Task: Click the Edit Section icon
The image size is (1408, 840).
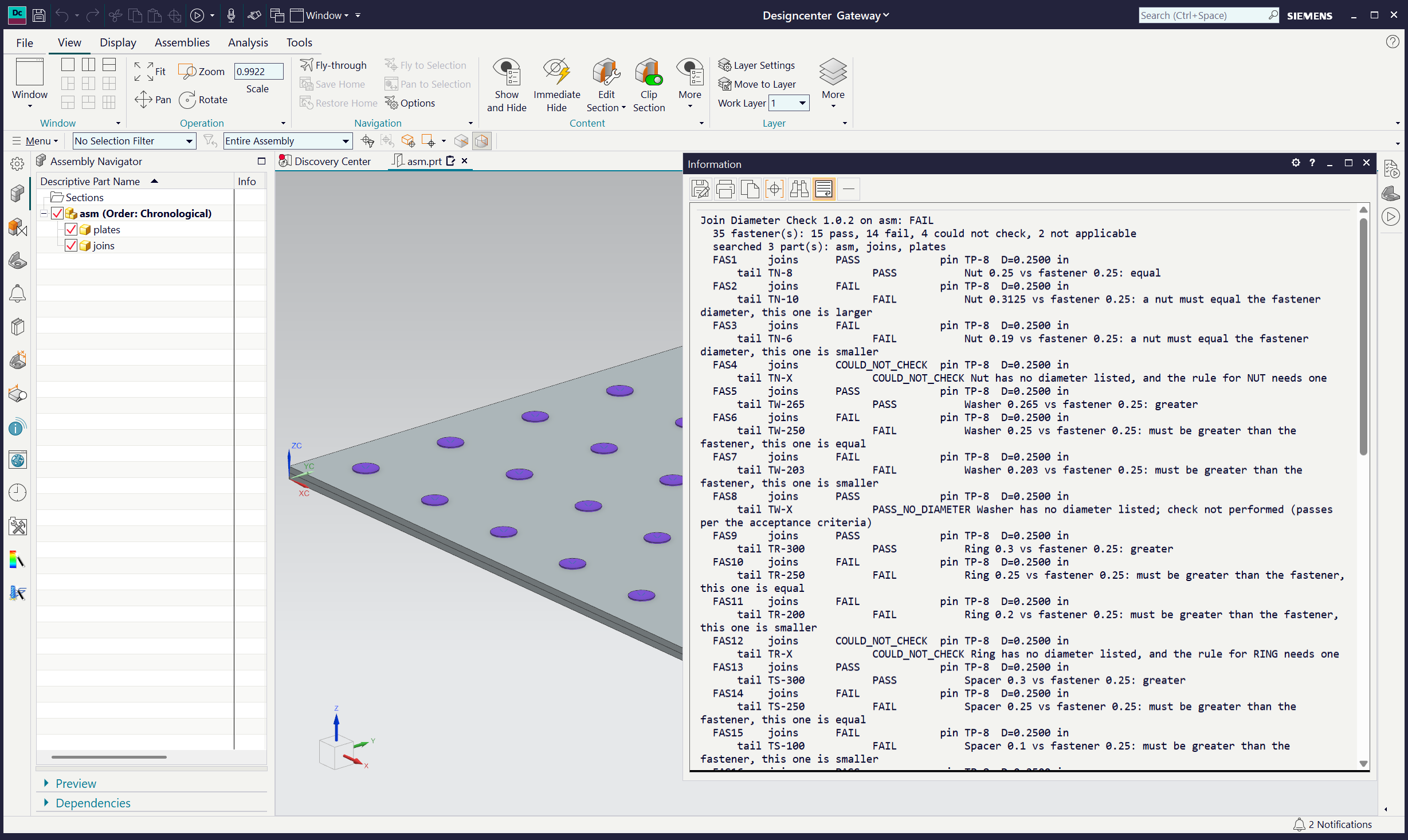Action: (606, 72)
